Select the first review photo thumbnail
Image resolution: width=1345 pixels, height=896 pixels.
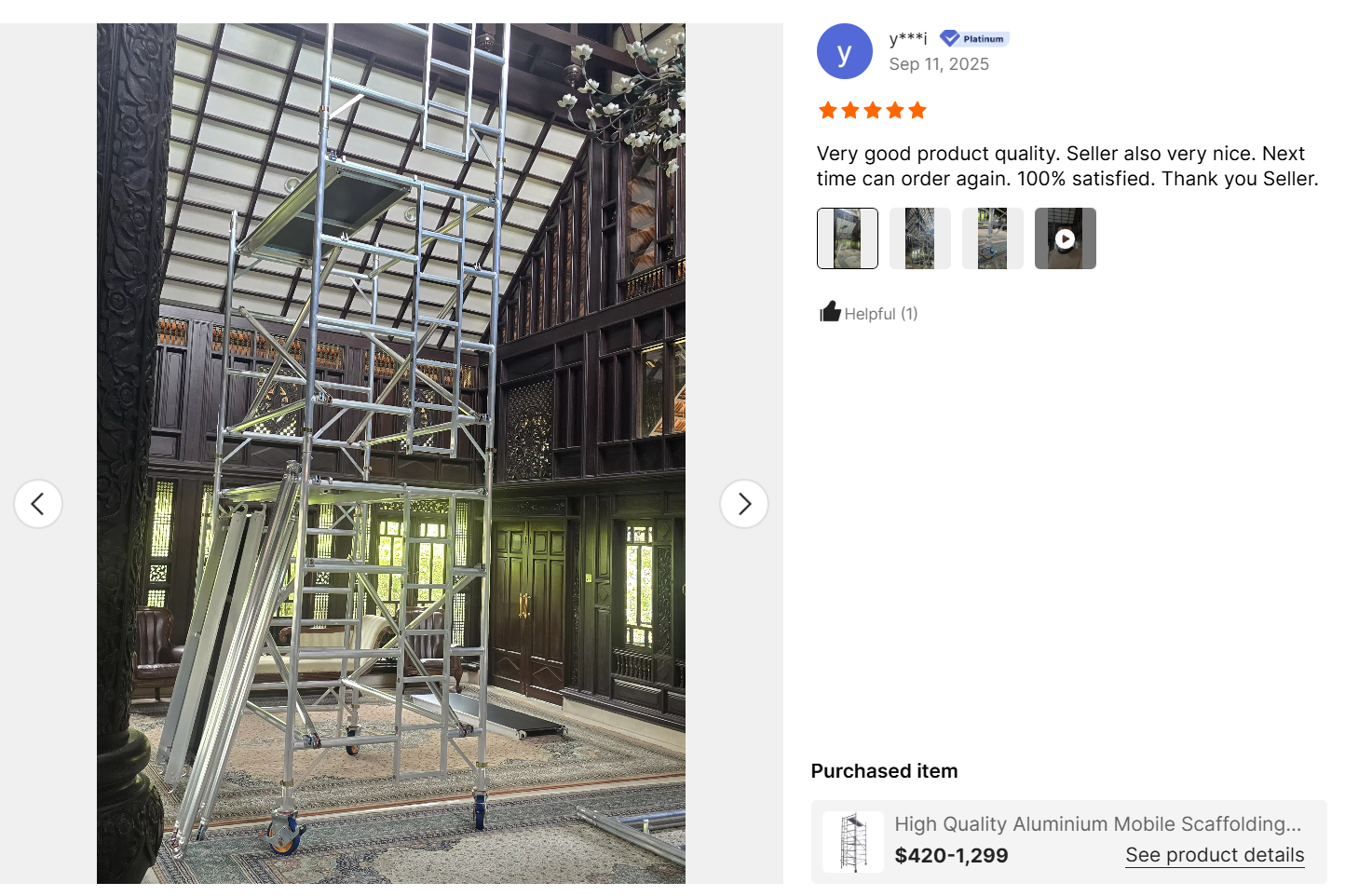[x=847, y=238]
